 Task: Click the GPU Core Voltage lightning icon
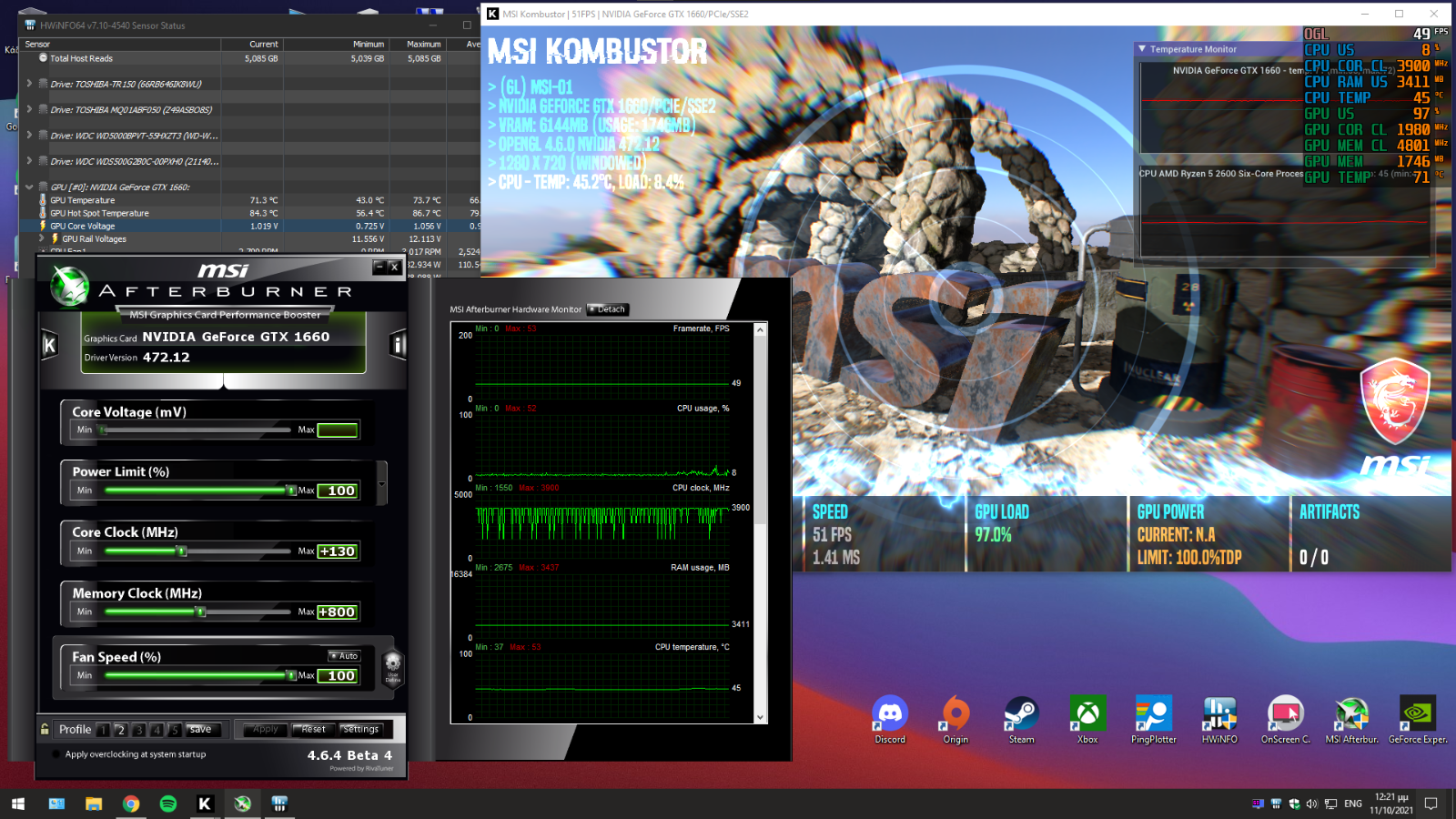click(43, 226)
